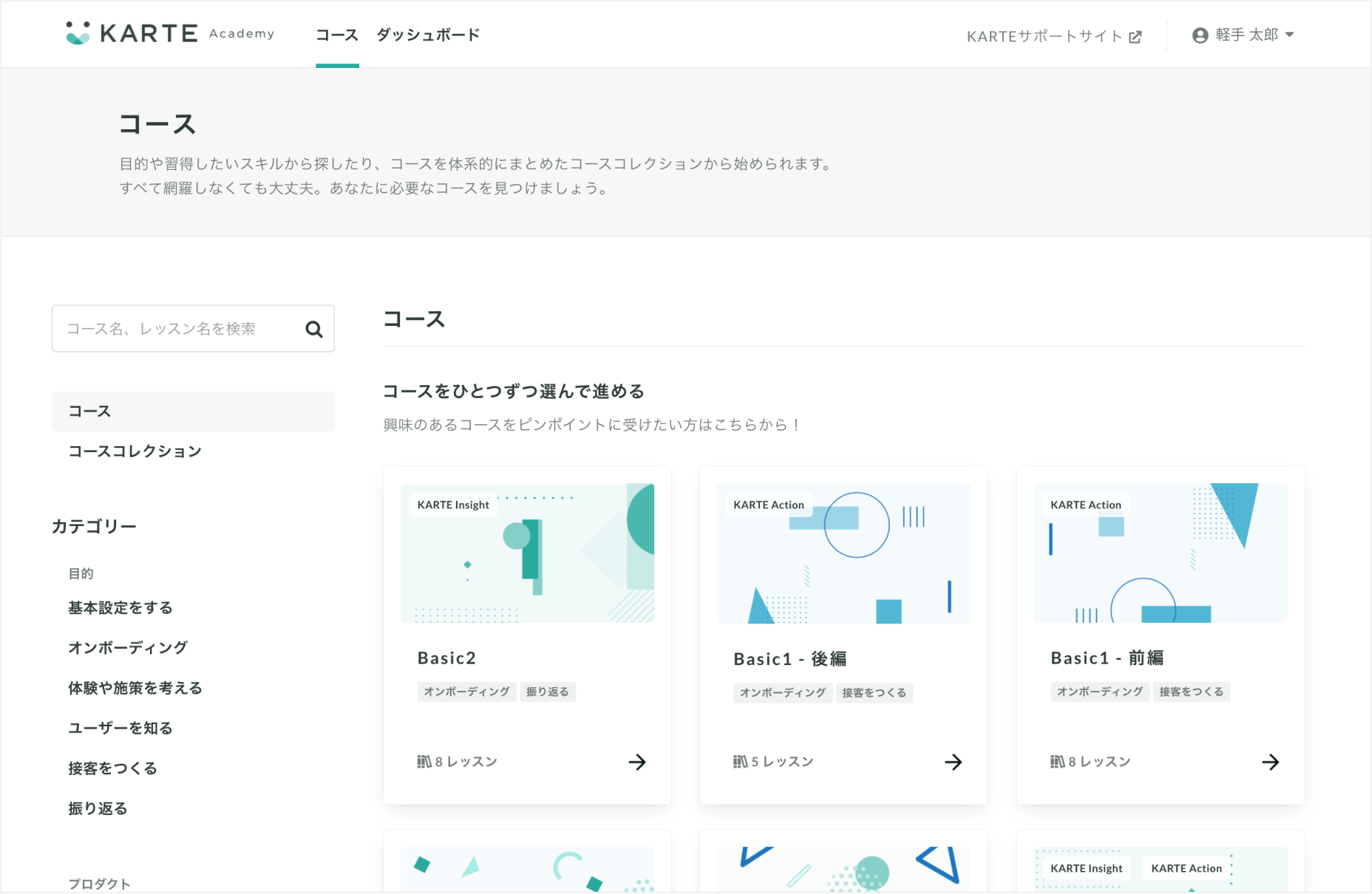Viewport: 1372px width, 894px height.
Task: Open the Basic2 course arrow
Action: tap(637, 762)
